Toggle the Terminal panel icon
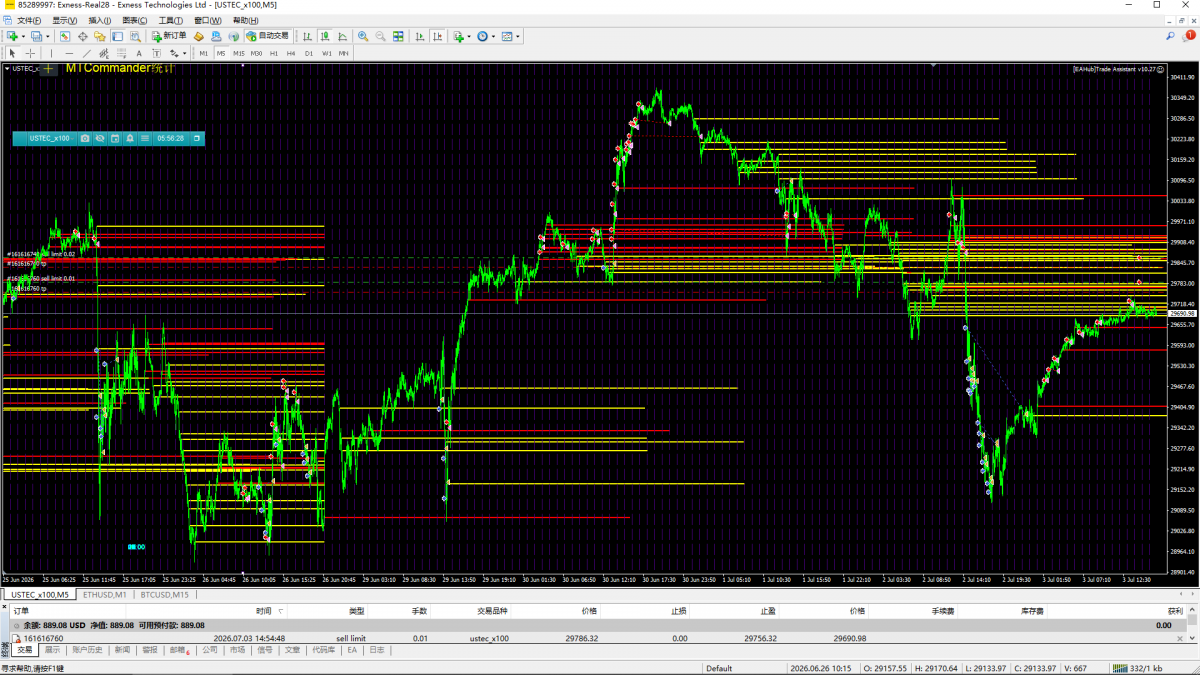Viewport: 1200px width, 675px height. point(117,36)
